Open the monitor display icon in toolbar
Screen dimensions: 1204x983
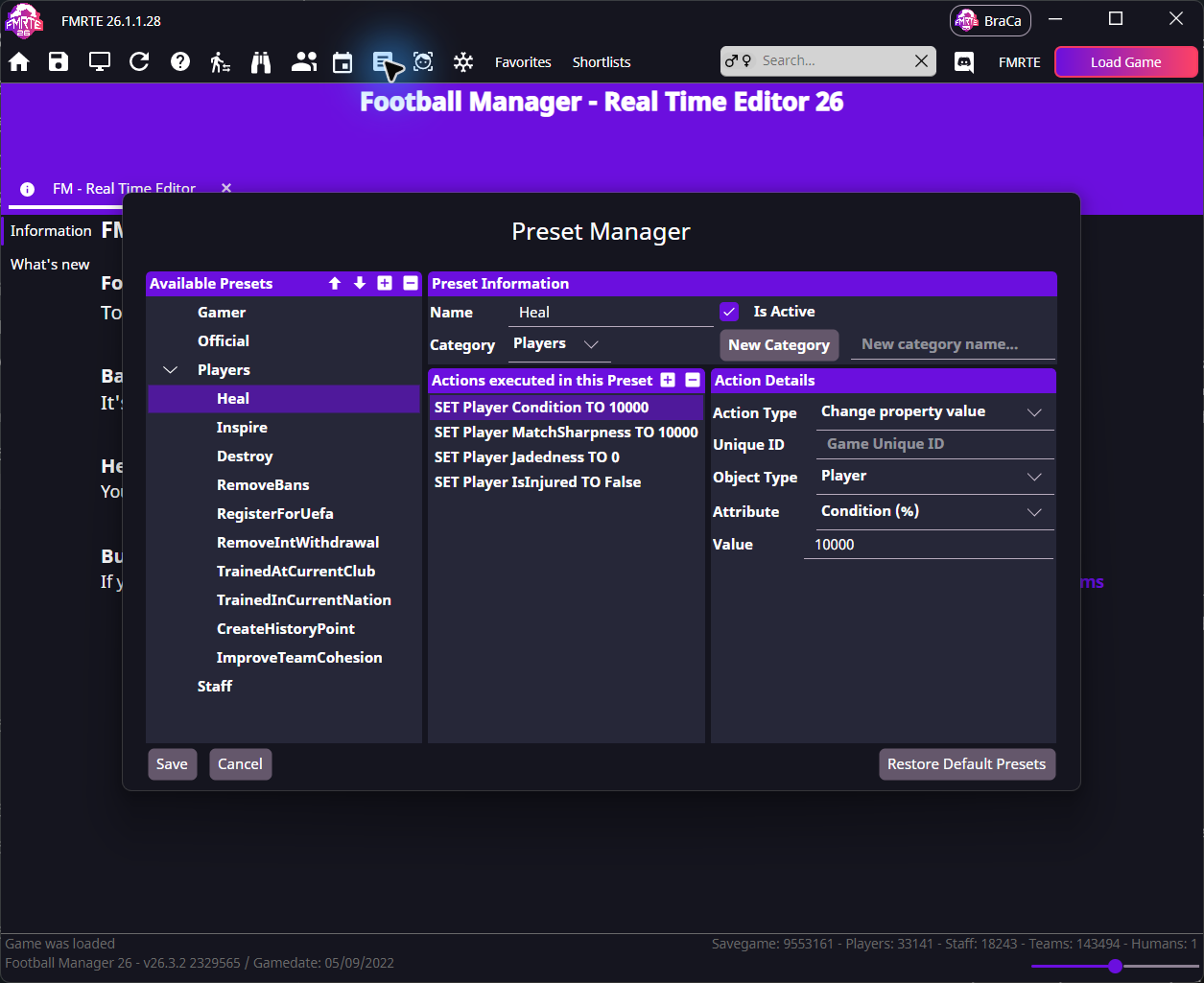(x=99, y=62)
